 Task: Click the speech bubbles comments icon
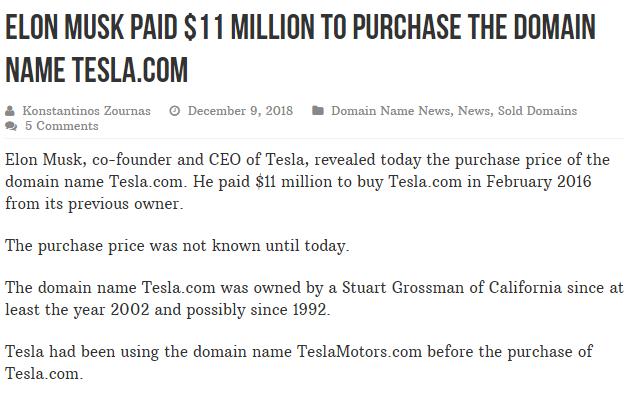click(11, 126)
